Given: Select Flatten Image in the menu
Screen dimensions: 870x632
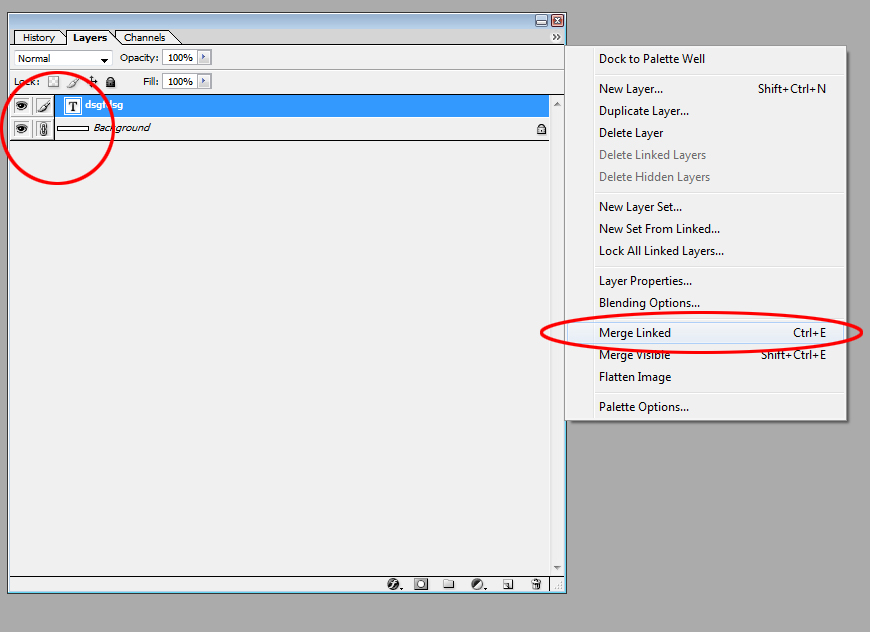Looking at the screenshot, I should pos(635,377).
